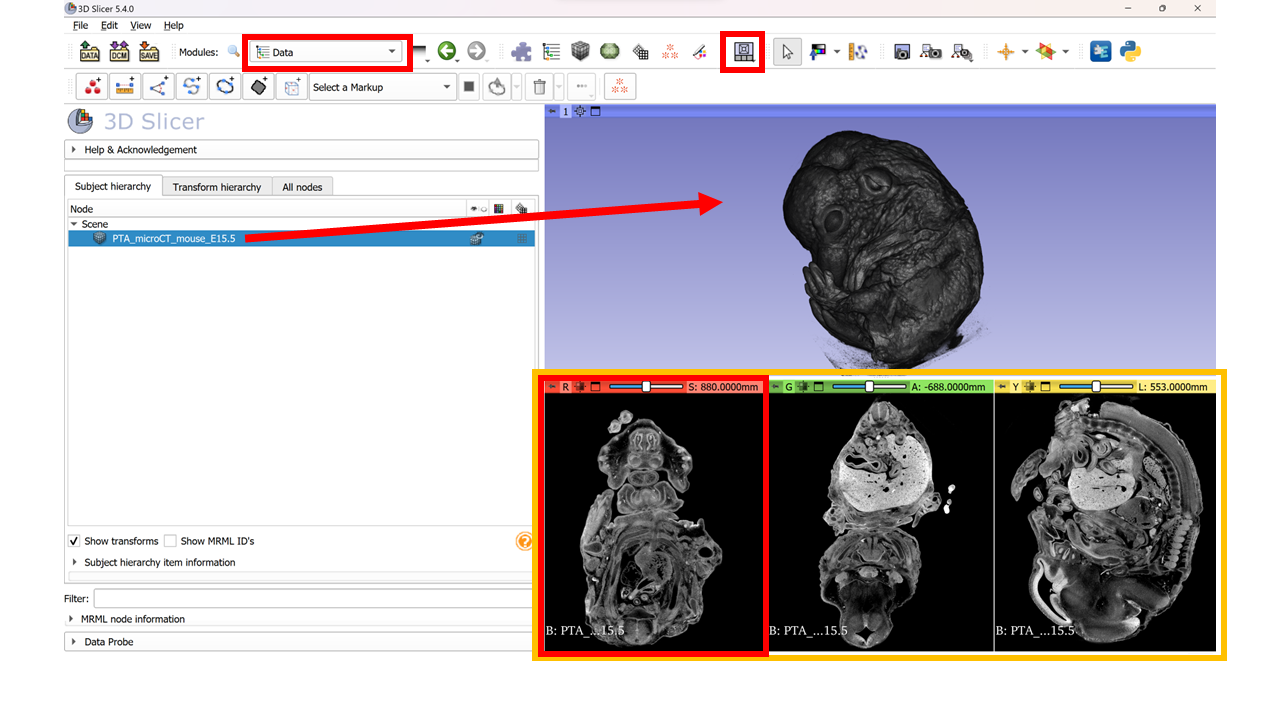The height and width of the screenshot is (720, 1280).
Task: Create a new point list markup
Action: [93, 87]
